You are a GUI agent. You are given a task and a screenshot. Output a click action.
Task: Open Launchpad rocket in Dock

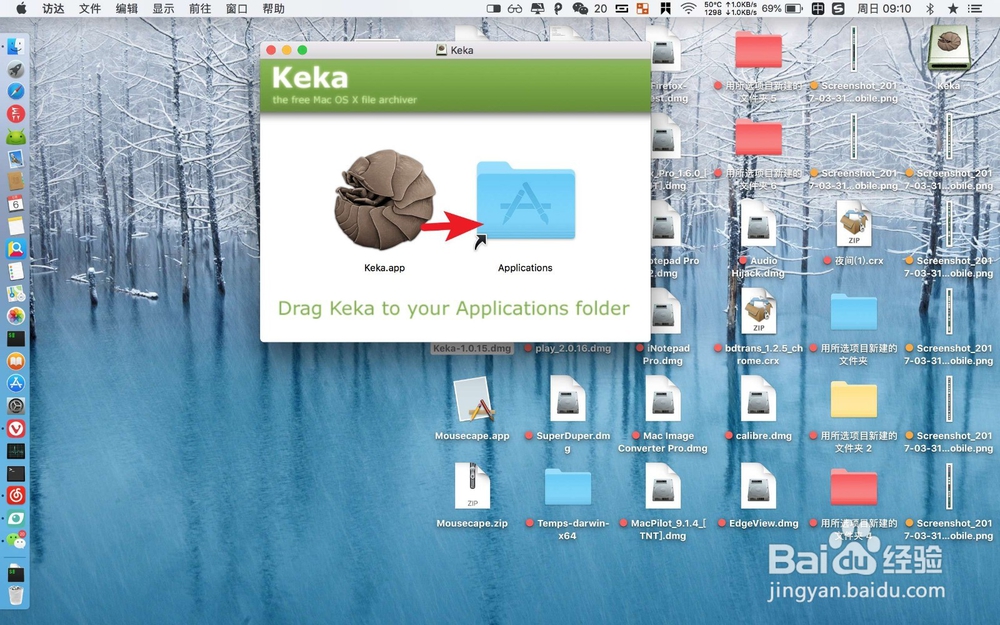click(x=16, y=69)
